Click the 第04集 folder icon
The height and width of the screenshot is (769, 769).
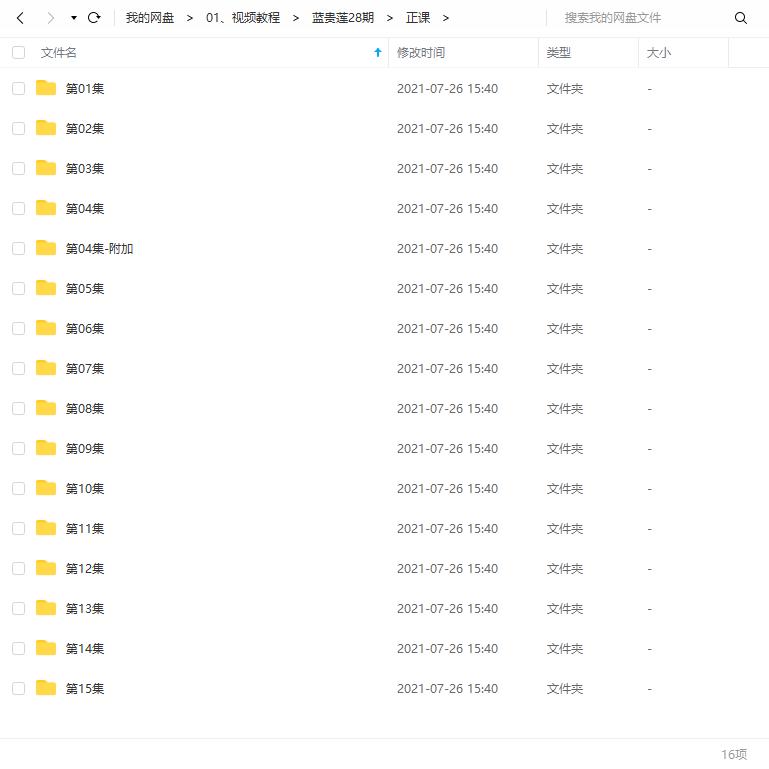tap(46, 208)
